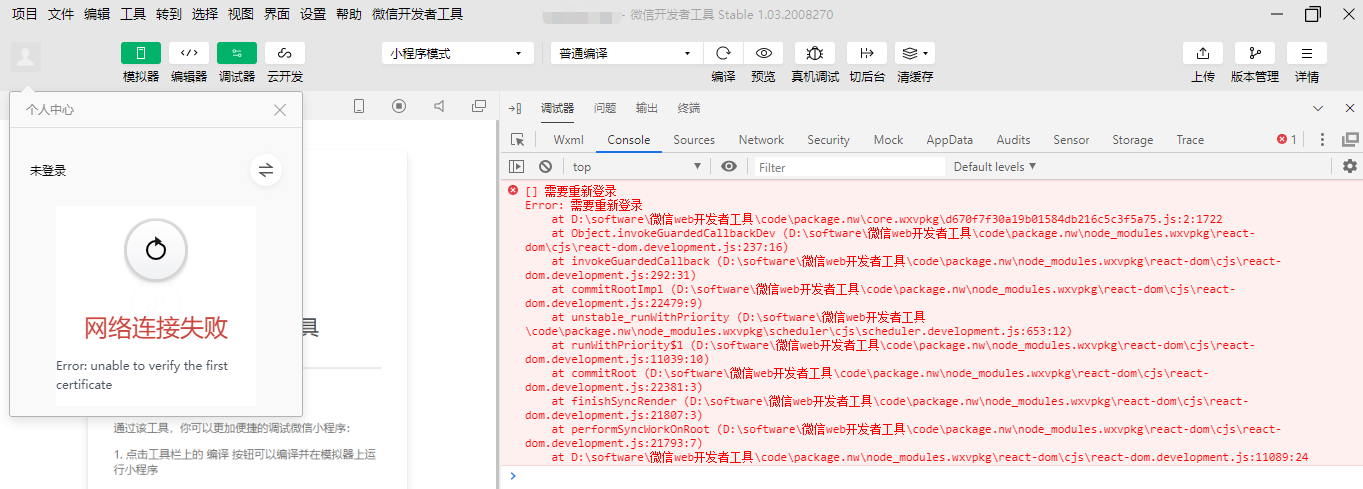Switch to the Network tab
The image size is (1363, 489).
pyautogui.click(x=761, y=140)
